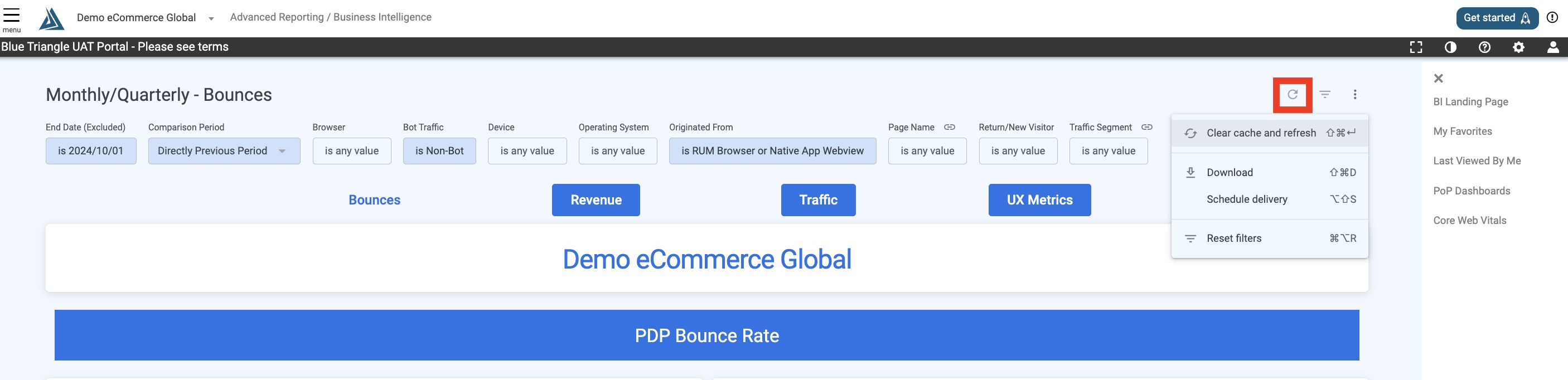Toggle fullscreen mode icon
The height and width of the screenshot is (380, 1568).
1416,47
